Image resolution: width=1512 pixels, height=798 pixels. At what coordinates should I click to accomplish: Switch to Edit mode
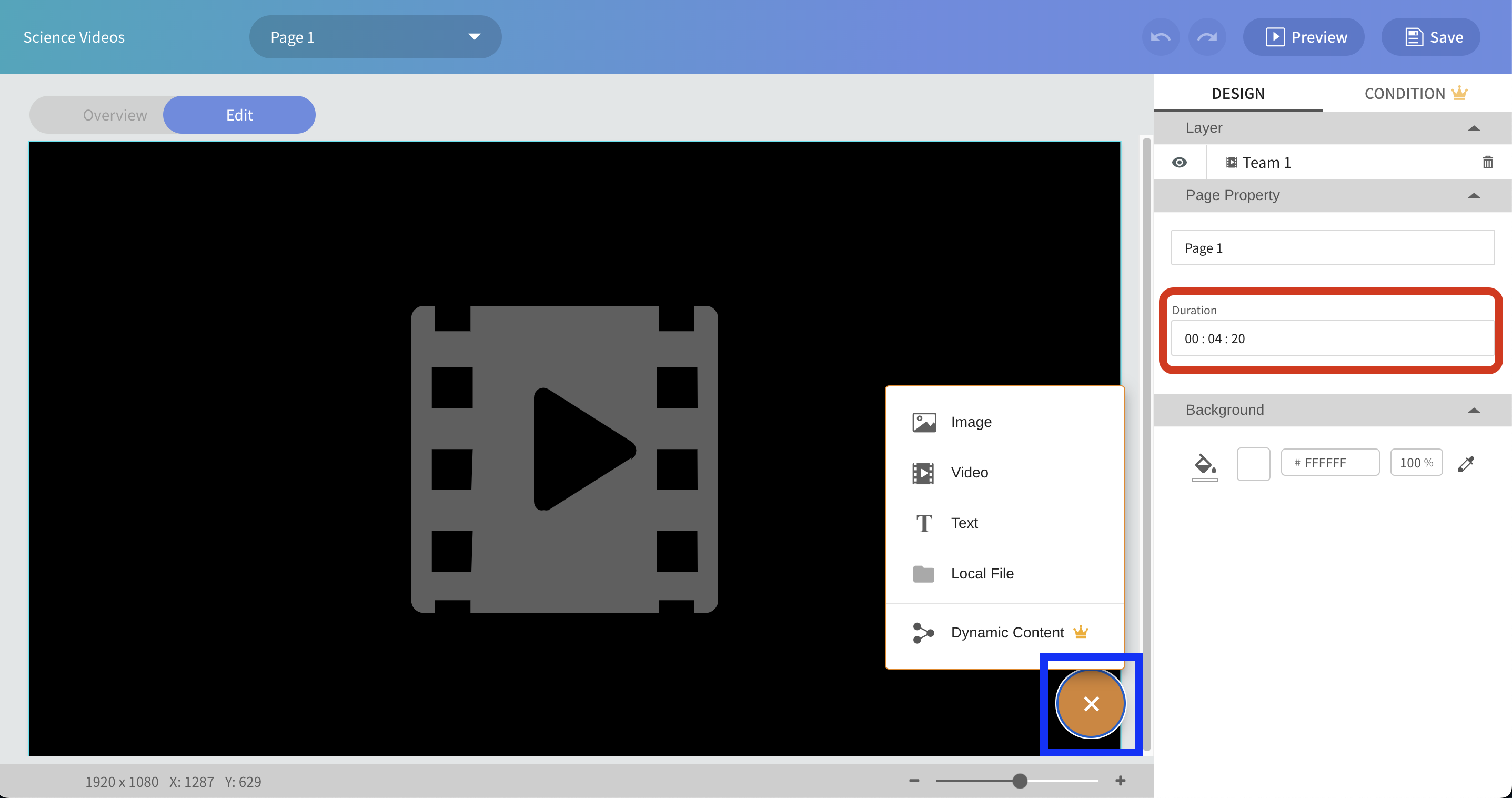[239, 115]
